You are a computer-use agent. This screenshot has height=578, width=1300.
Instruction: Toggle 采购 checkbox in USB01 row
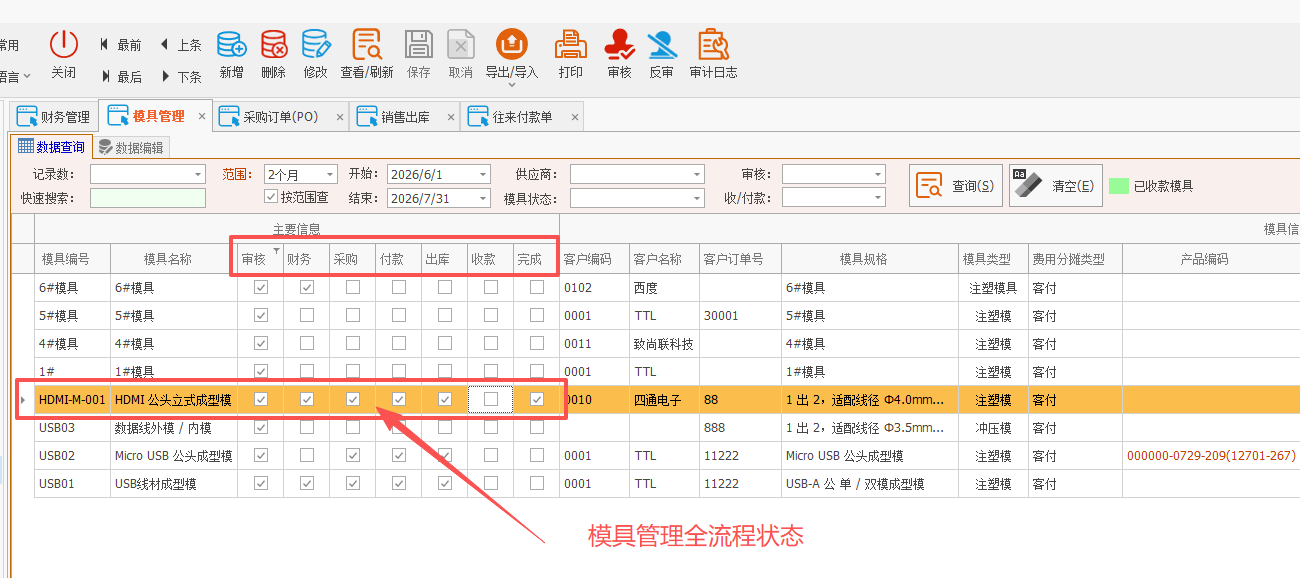point(353,483)
